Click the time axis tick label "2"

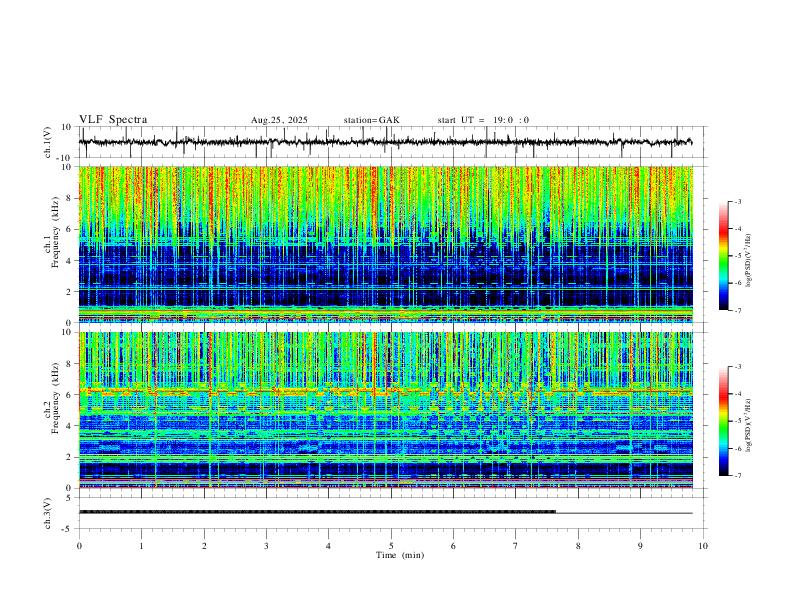pyautogui.click(x=204, y=546)
